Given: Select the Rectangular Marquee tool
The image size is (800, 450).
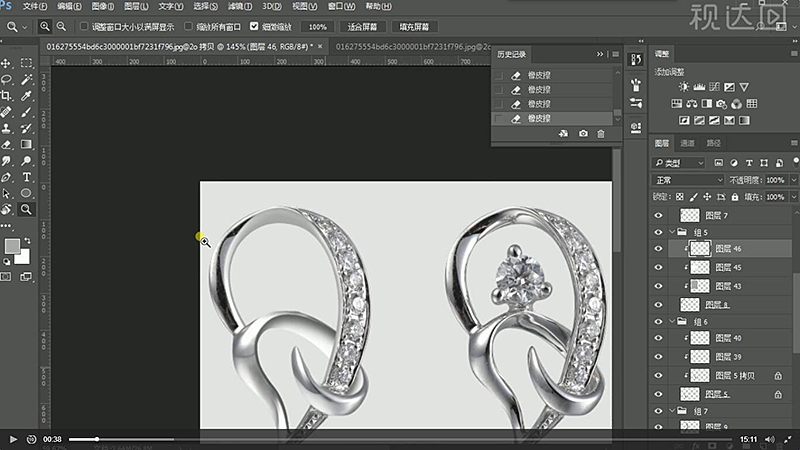Looking at the screenshot, I should (x=26, y=63).
